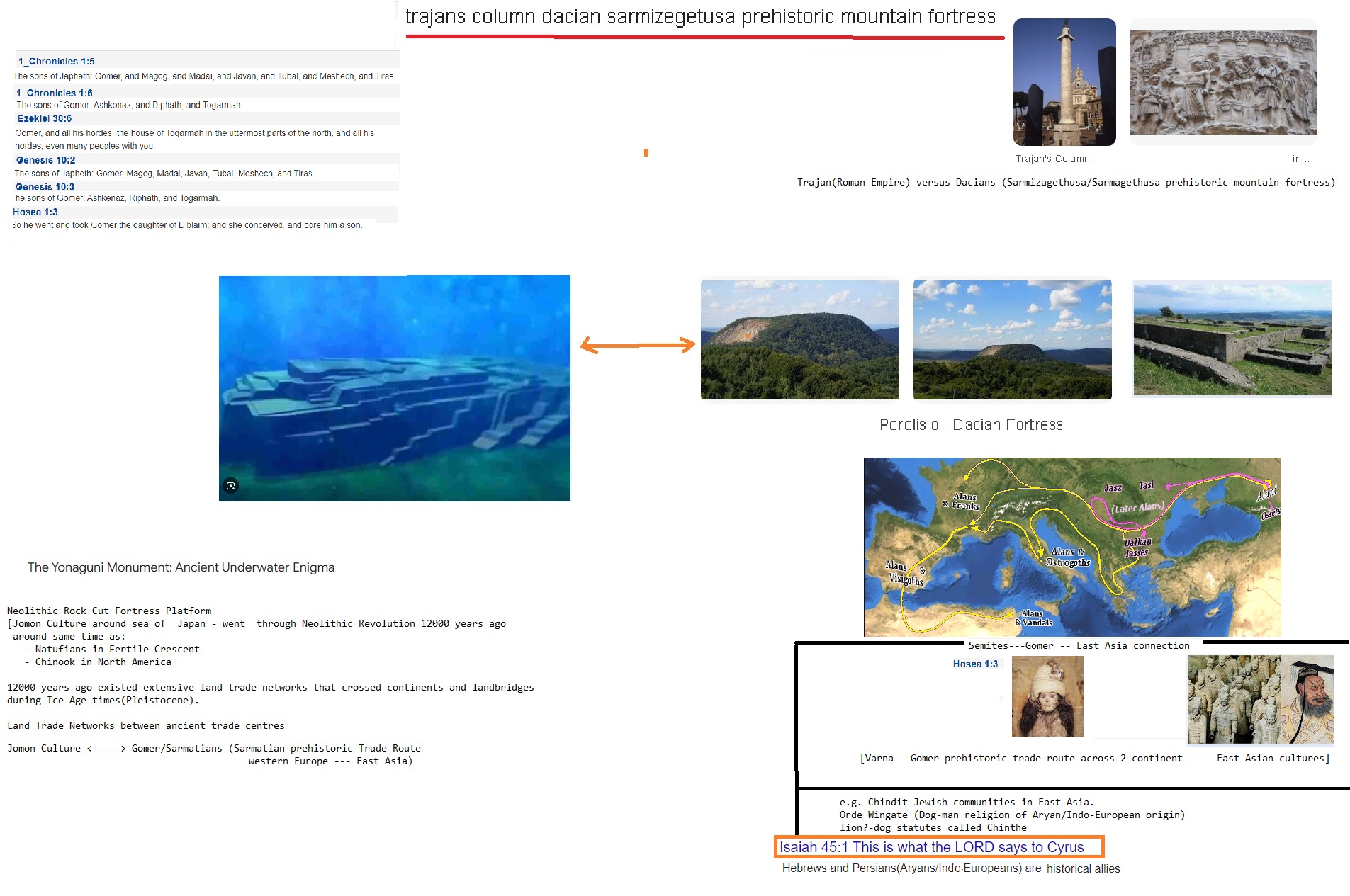
Task: Click the small orange marker below the search text
Action: coord(646,152)
